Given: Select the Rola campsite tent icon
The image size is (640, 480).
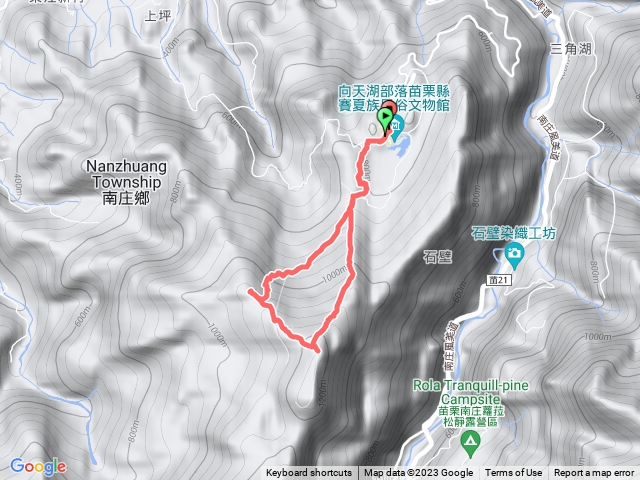Looking at the screenshot, I should [x=470, y=444].
